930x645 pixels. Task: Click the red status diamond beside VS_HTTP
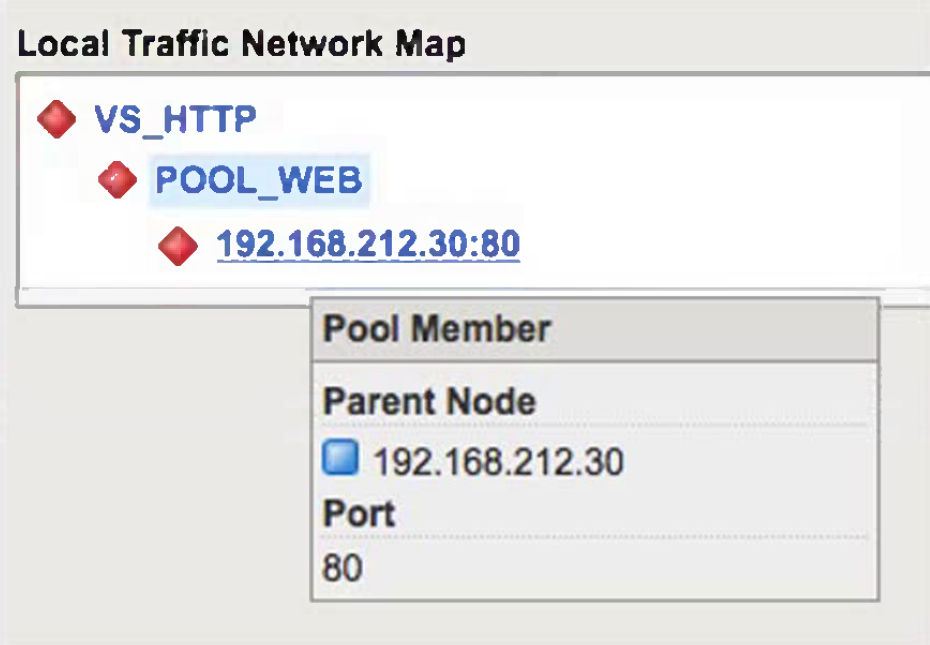(56, 119)
